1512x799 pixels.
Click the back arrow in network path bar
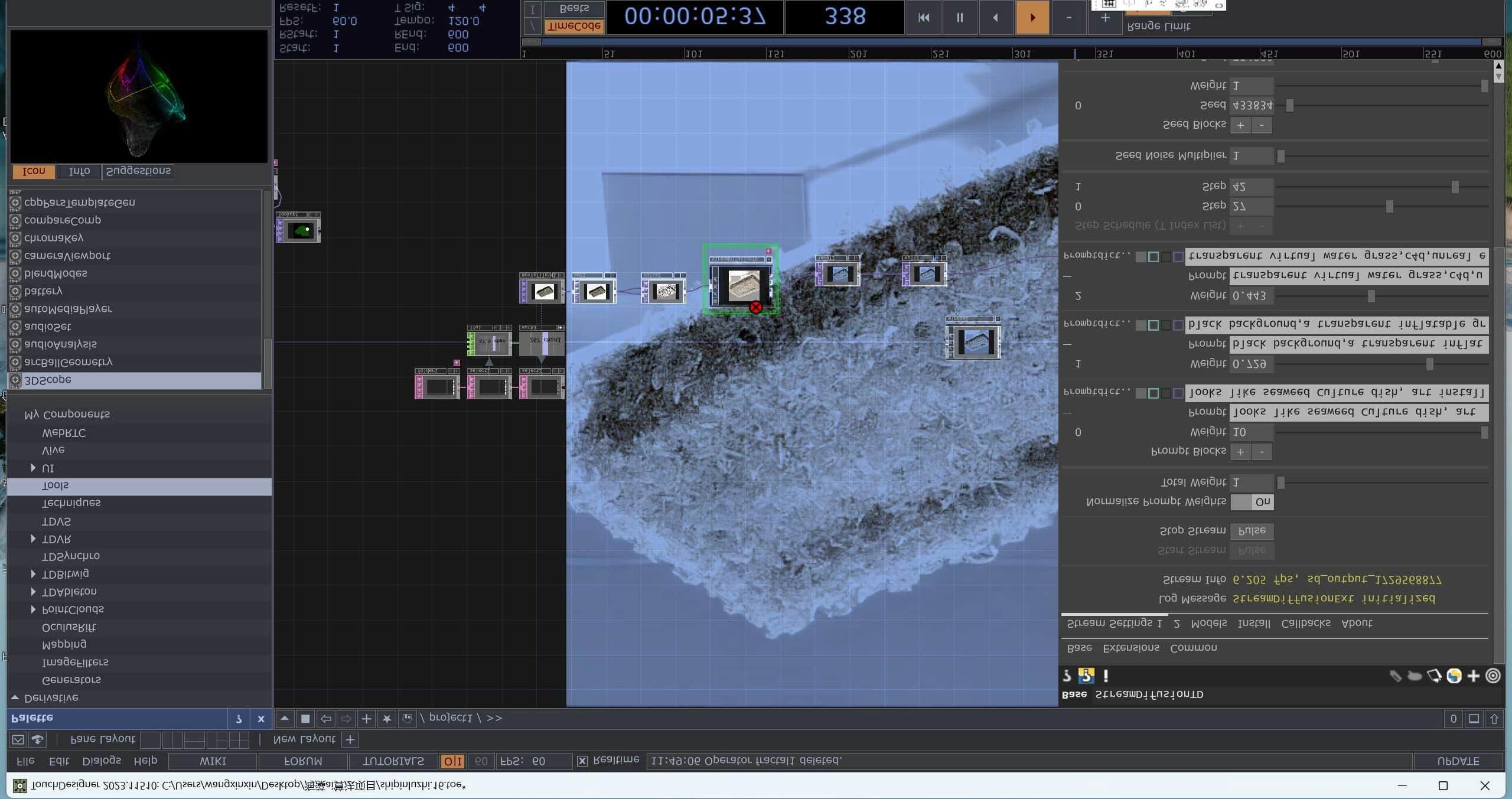click(x=325, y=719)
